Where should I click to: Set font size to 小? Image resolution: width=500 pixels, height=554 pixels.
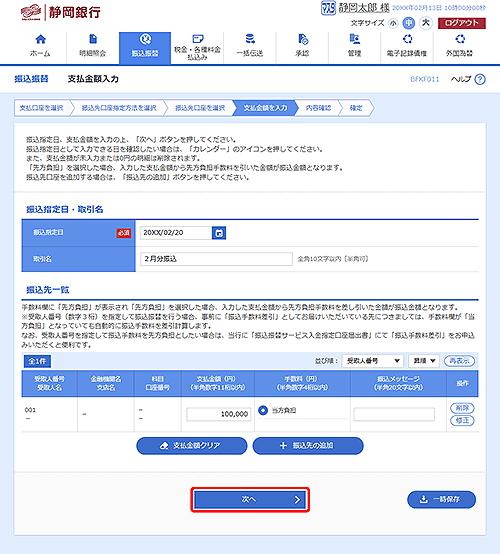pyautogui.click(x=393, y=23)
